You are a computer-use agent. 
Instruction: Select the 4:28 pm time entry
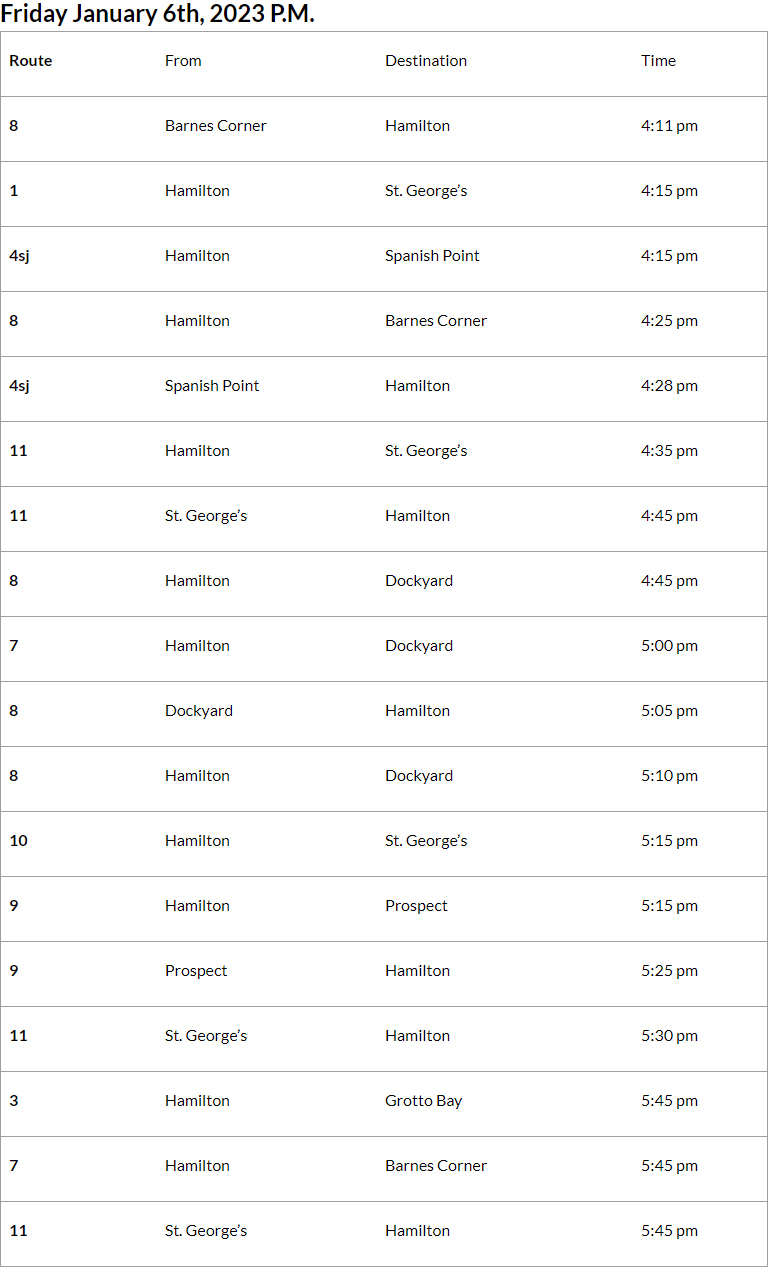click(x=669, y=386)
